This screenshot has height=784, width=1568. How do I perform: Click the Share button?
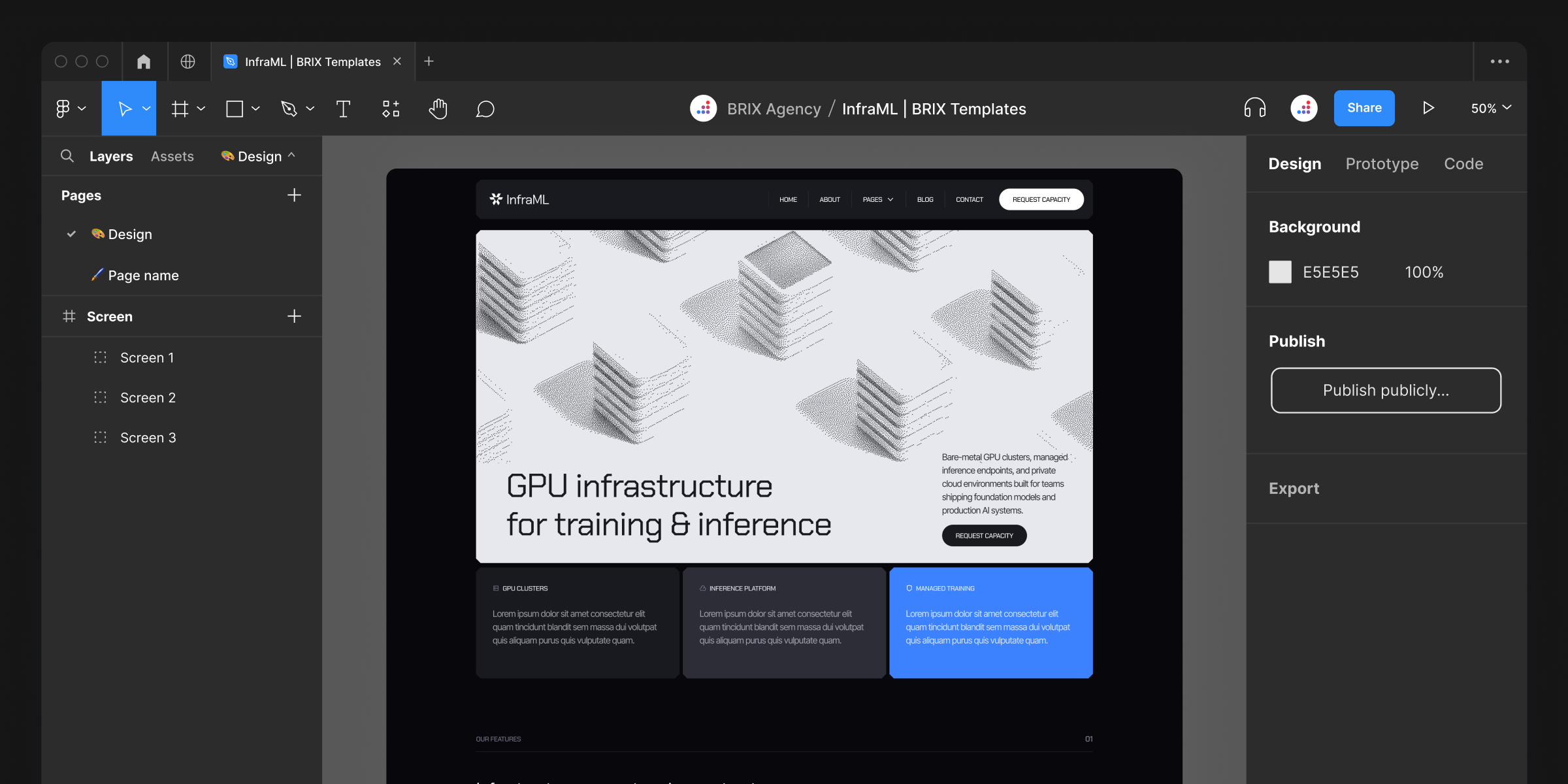[x=1364, y=108]
